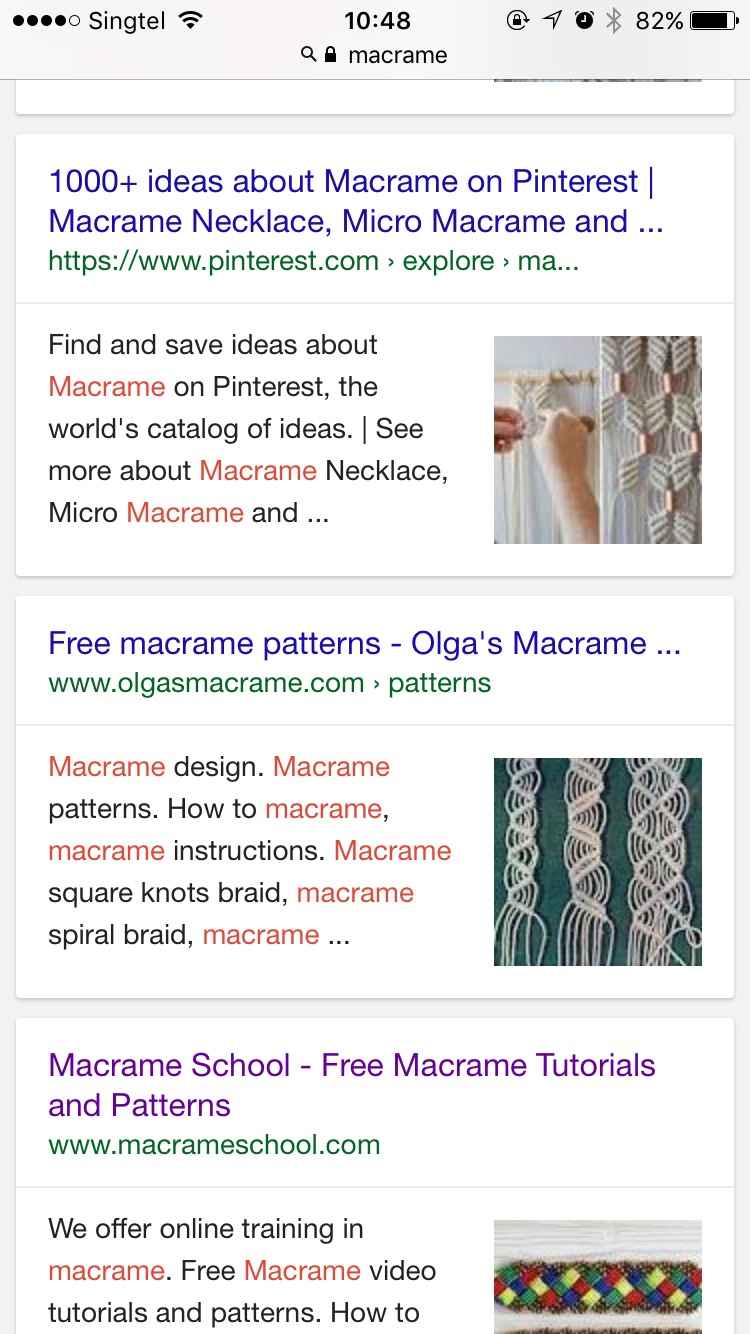The width and height of the screenshot is (750, 1334).
Task: Tap the Wi-Fi status icon
Action: coord(189,20)
